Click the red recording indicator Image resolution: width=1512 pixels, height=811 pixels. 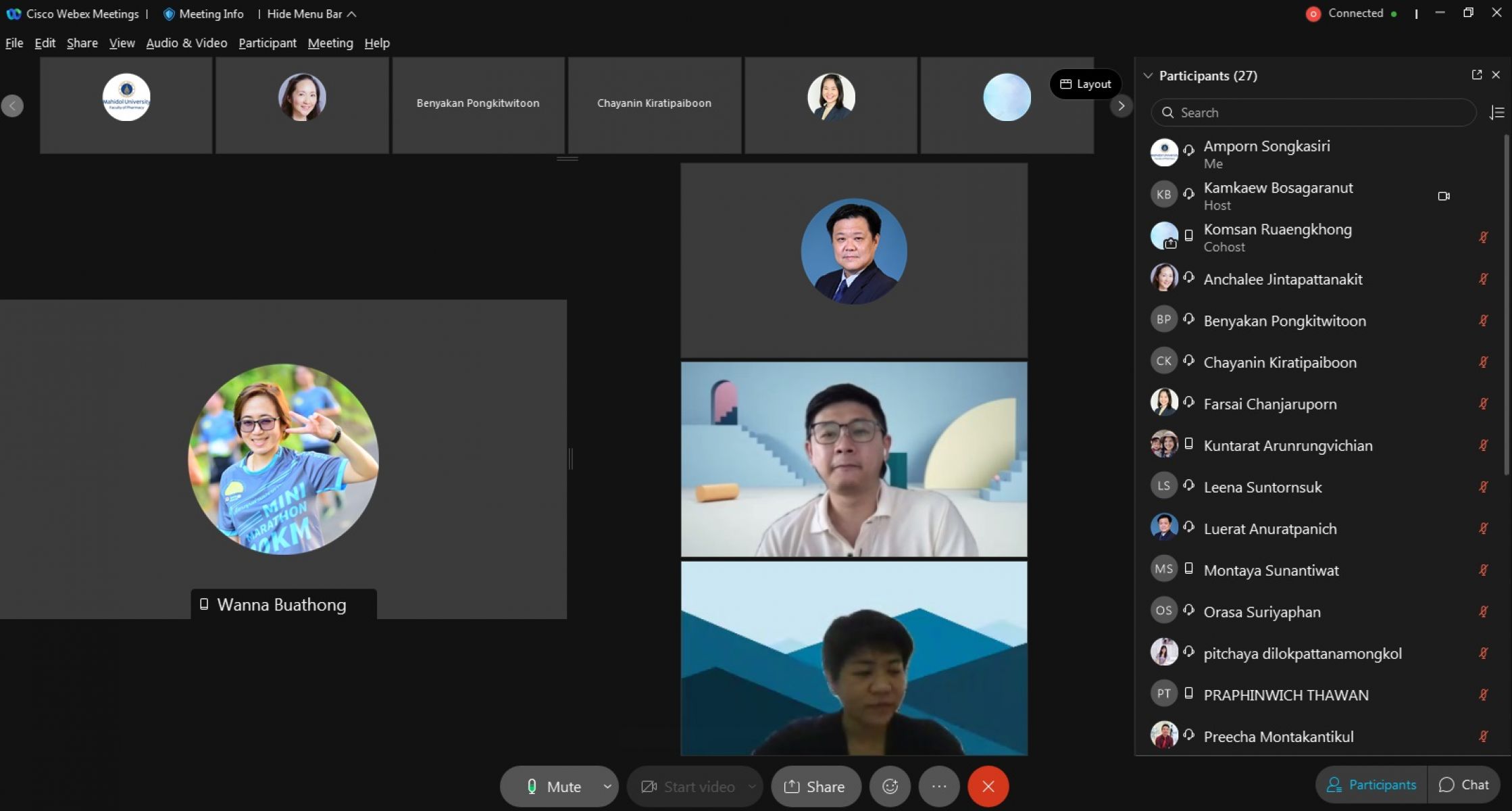1313,14
